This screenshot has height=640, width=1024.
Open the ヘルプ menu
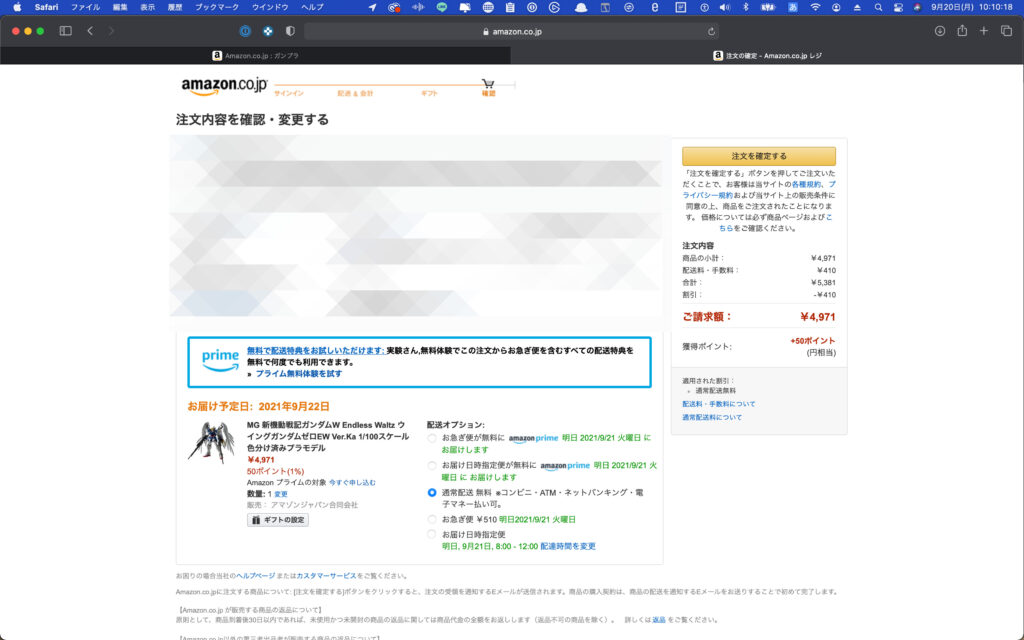pyautogui.click(x=312, y=7)
